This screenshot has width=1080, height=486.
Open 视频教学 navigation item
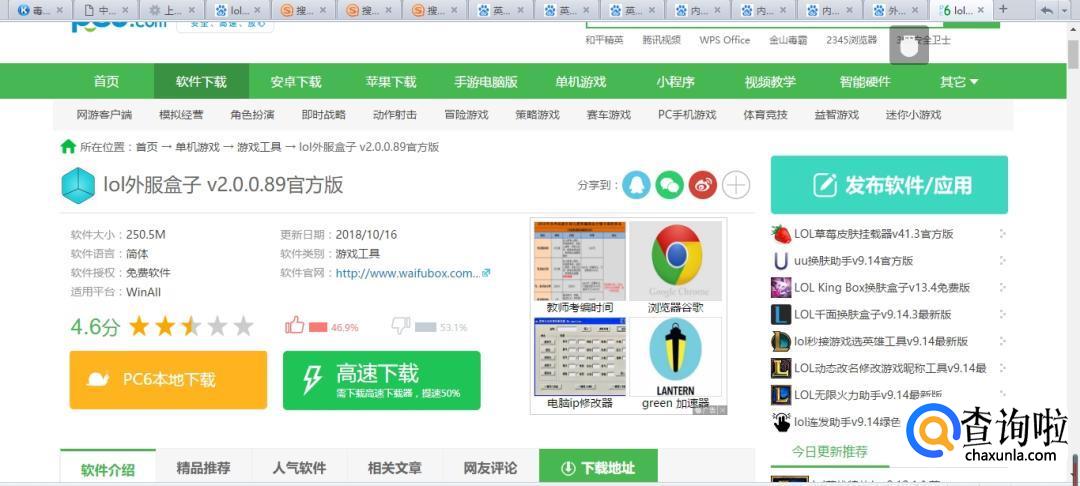pyautogui.click(x=770, y=82)
